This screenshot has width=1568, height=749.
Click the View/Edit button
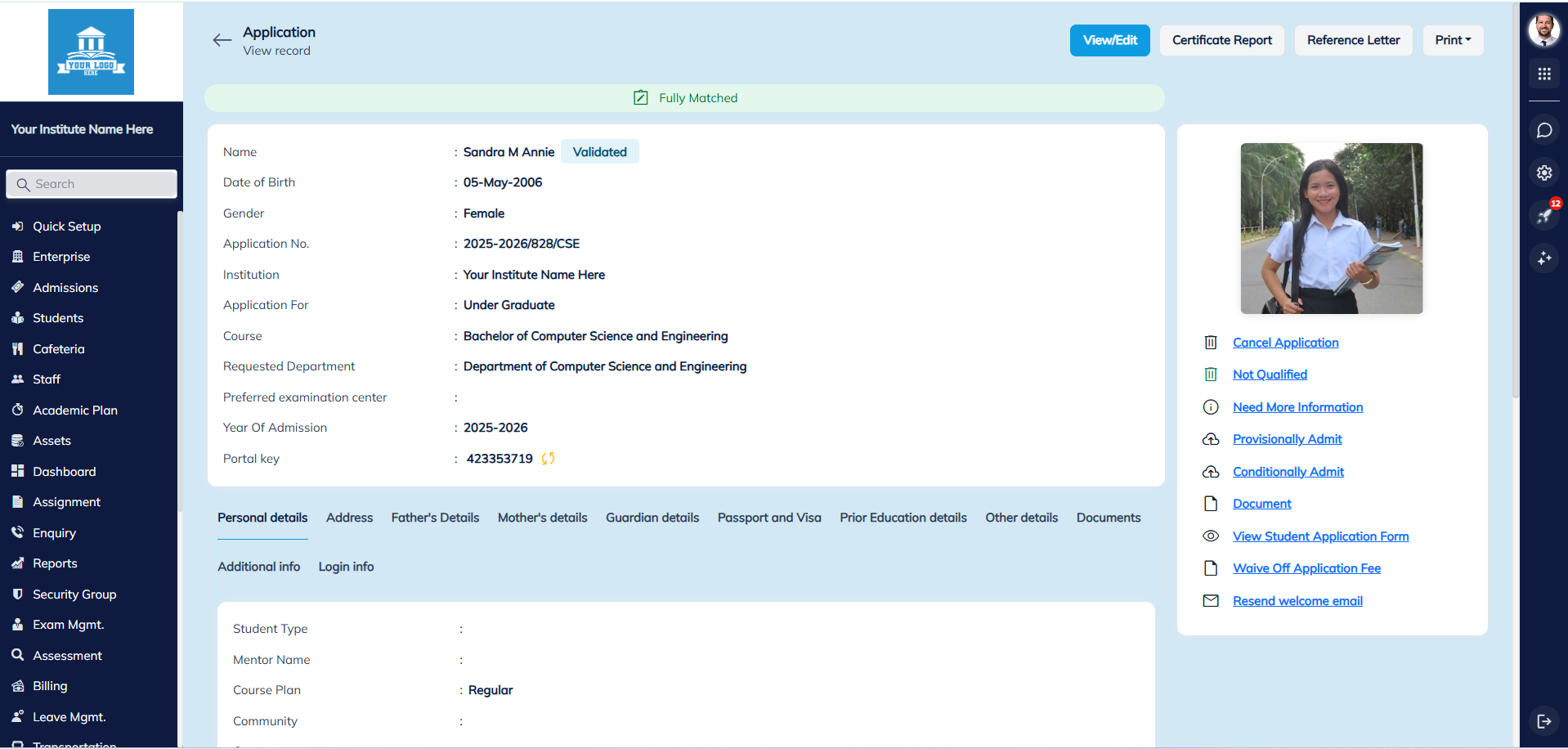(x=1109, y=40)
